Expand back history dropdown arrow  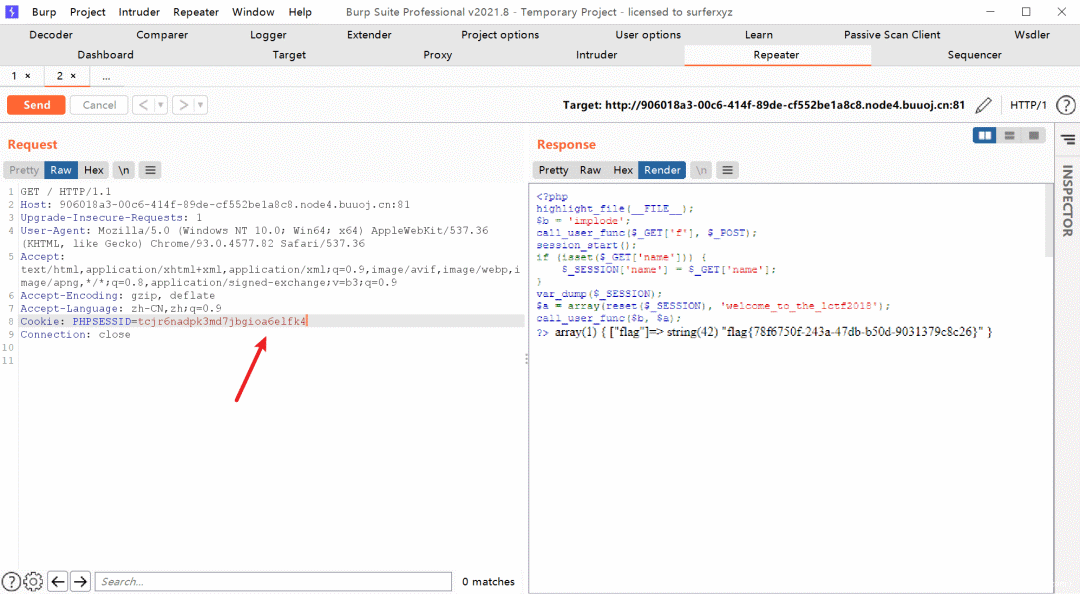160,105
